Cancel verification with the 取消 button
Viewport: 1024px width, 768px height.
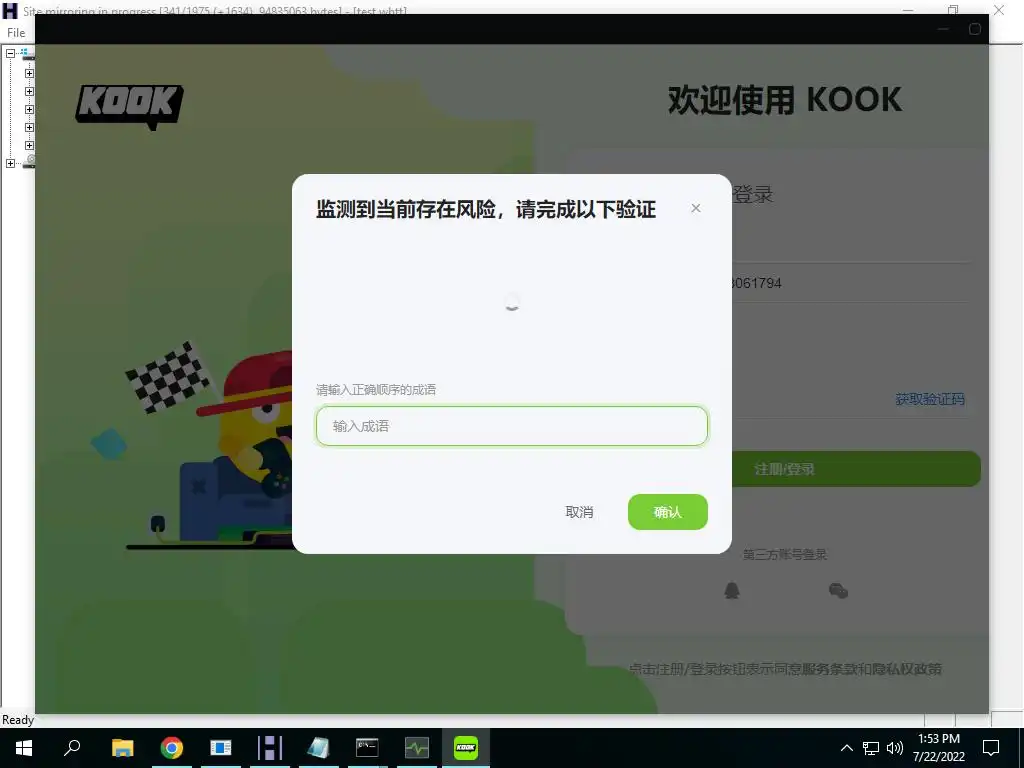(579, 512)
